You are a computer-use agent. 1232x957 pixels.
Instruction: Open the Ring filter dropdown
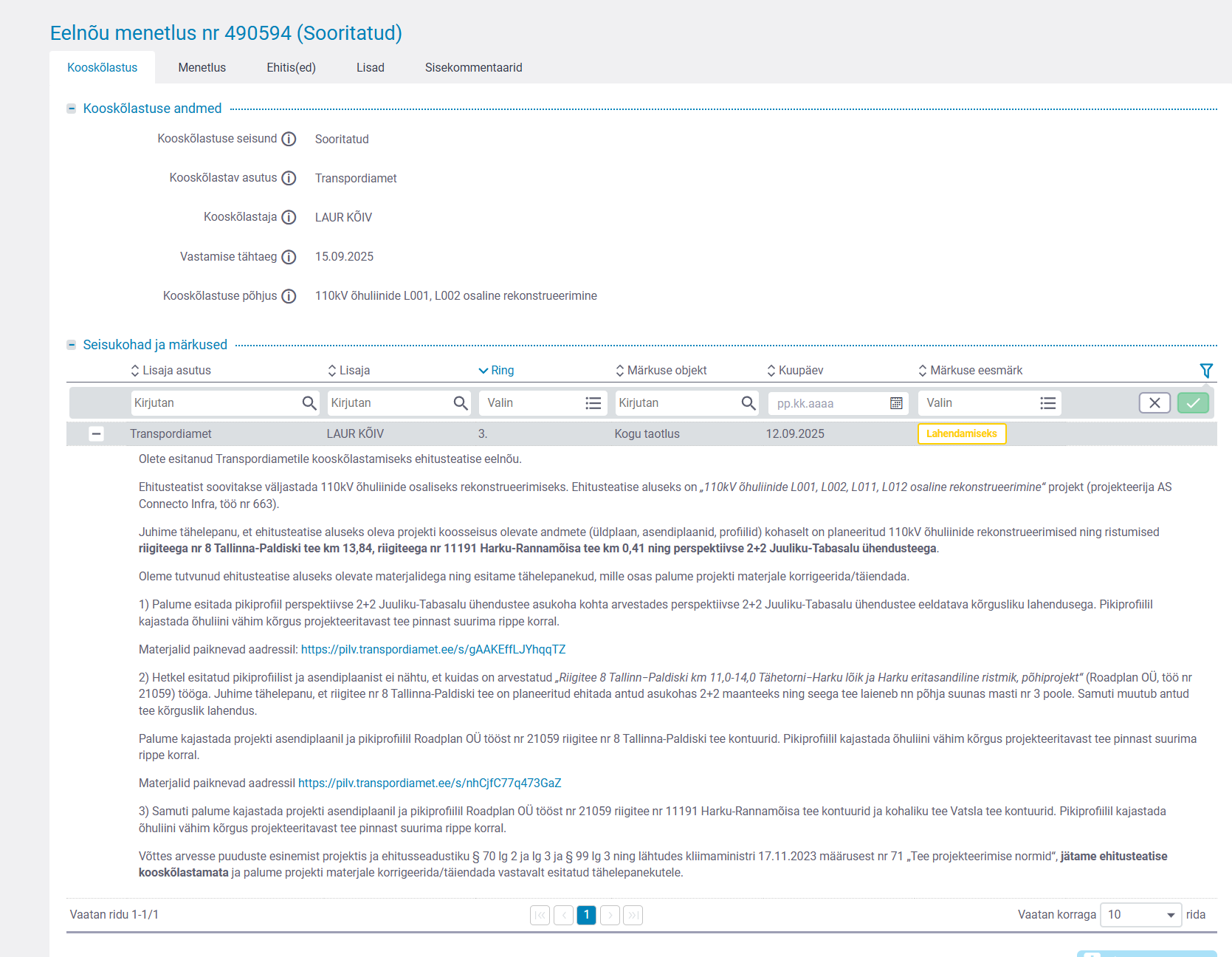(543, 403)
